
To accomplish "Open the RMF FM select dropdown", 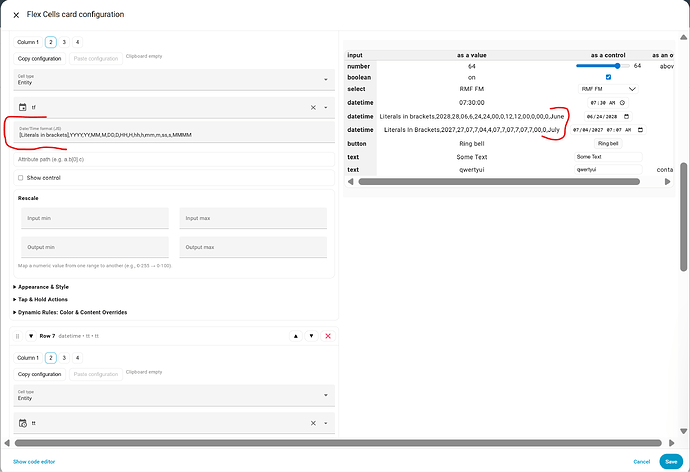I will [x=608, y=89].
